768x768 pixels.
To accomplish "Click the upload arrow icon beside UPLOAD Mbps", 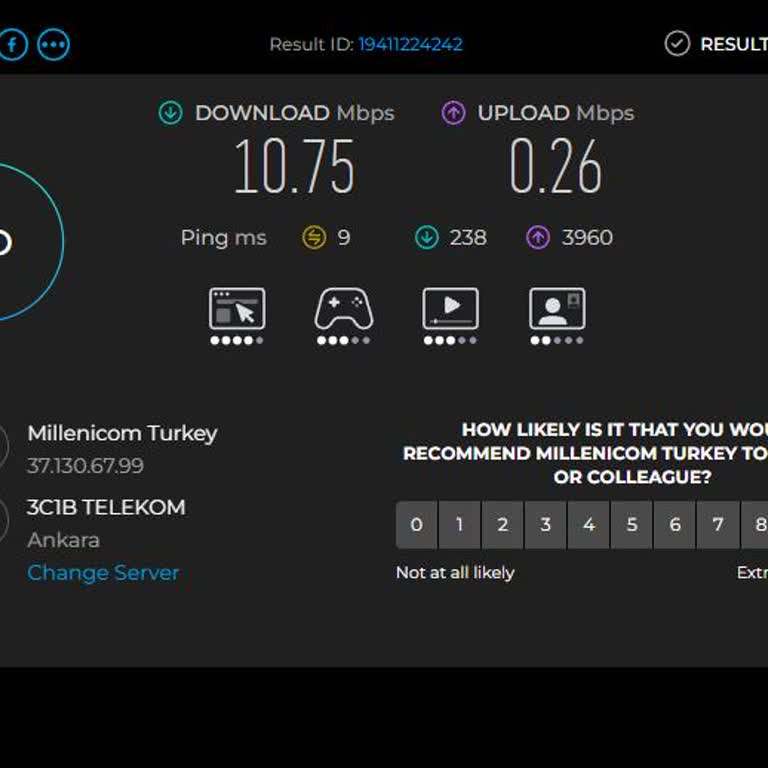I will (x=453, y=113).
